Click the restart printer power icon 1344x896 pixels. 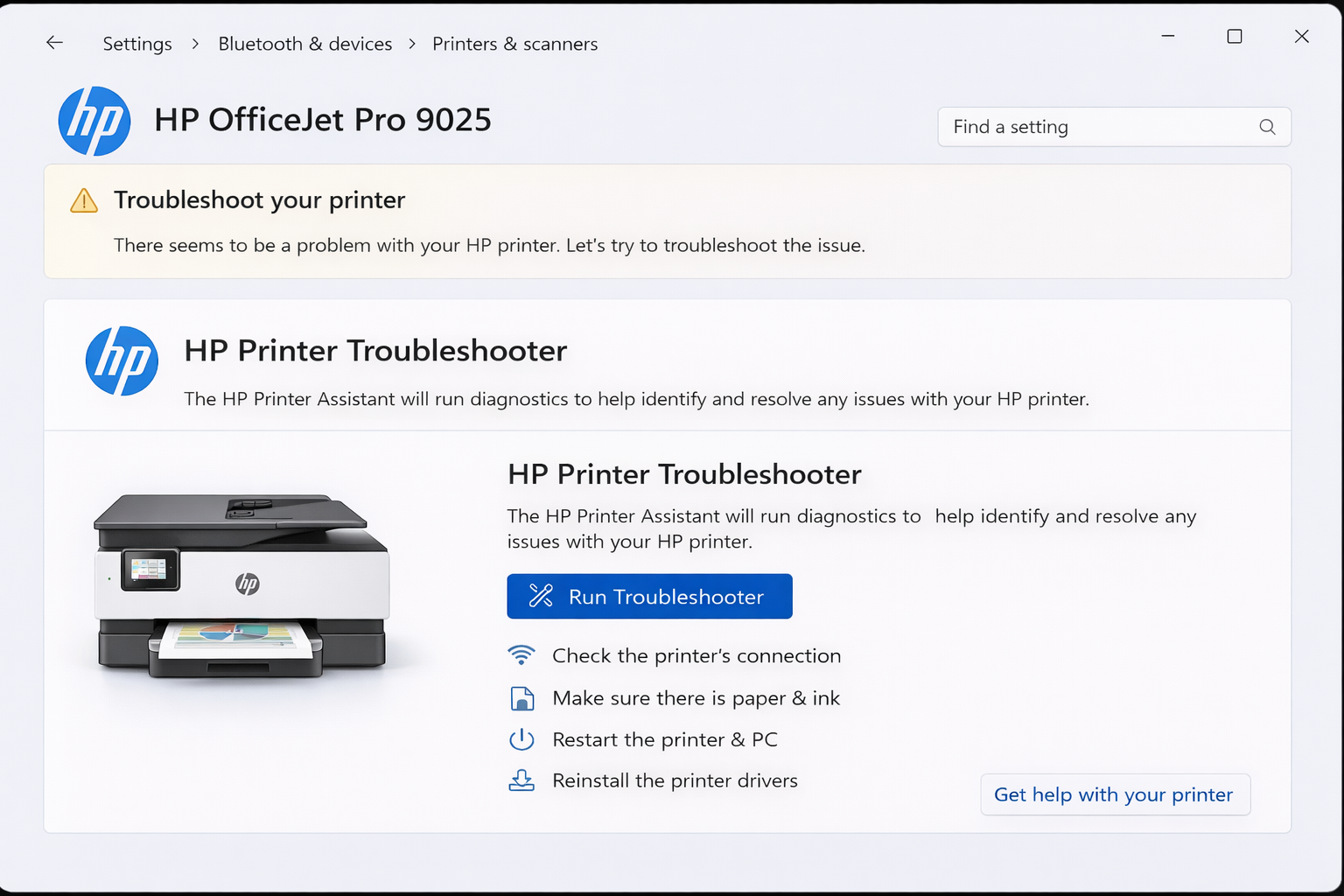[x=521, y=739]
